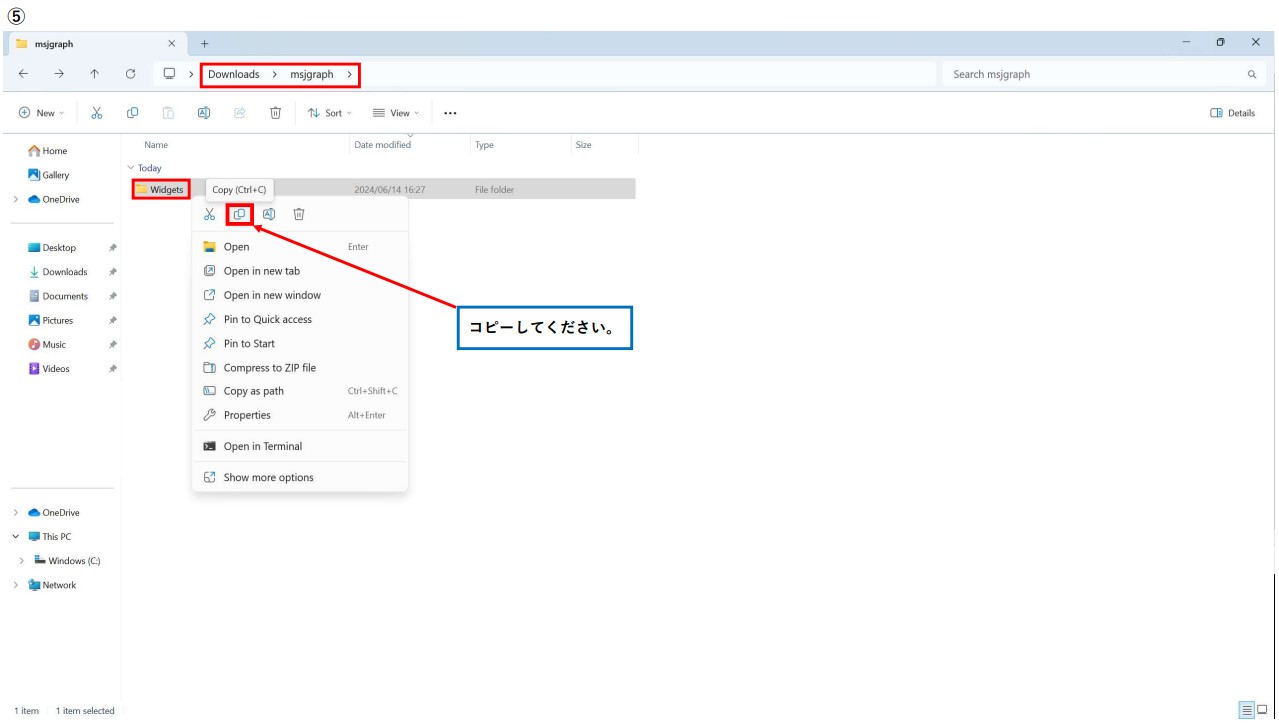Toggle the Details pane button
Image resolution: width=1279 pixels, height=724 pixels.
(1232, 113)
